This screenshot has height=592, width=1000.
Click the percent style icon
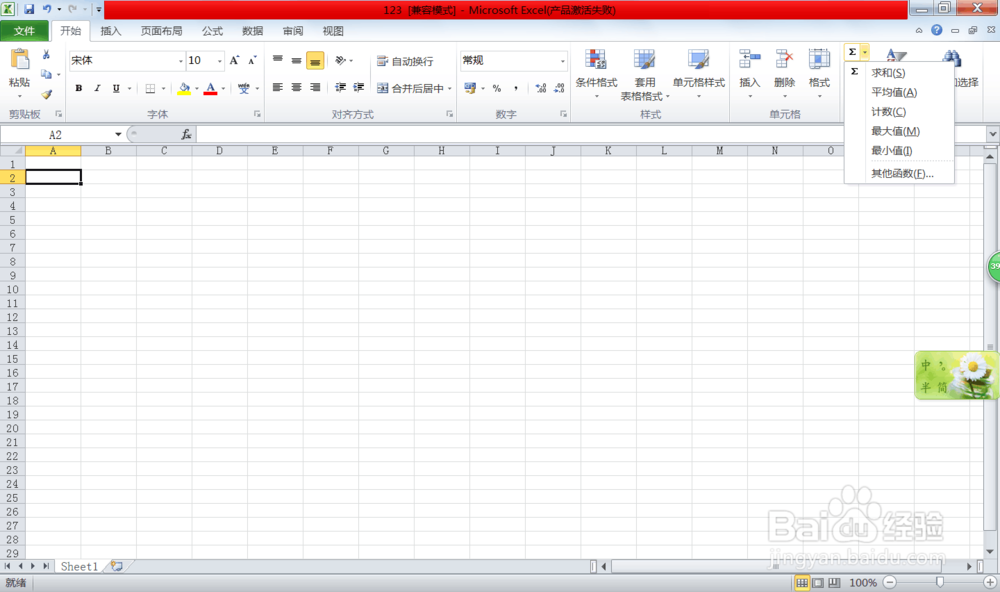pyautogui.click(x=497, y=88)
